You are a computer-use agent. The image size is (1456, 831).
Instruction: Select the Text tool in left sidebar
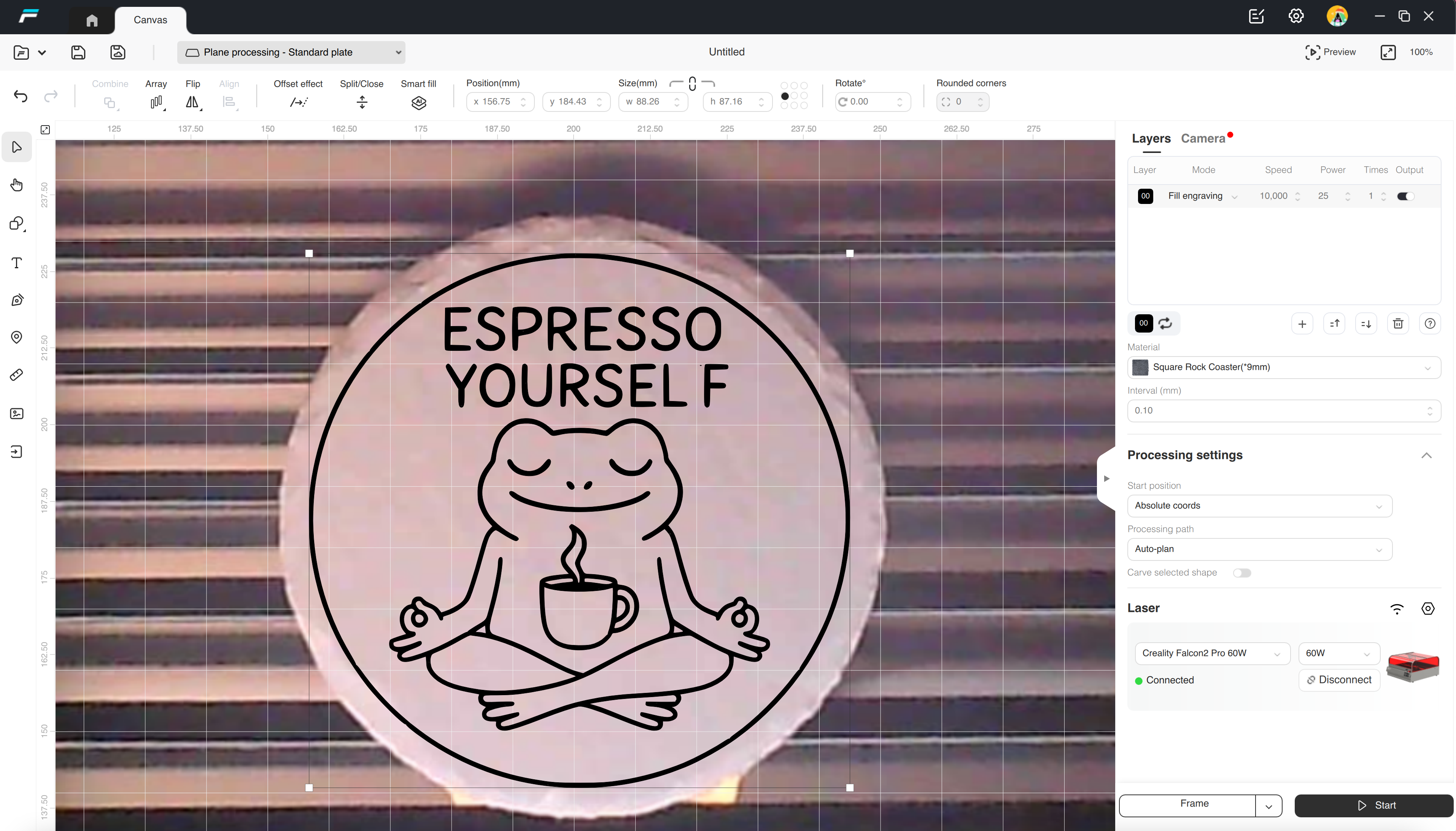point(17,263)
